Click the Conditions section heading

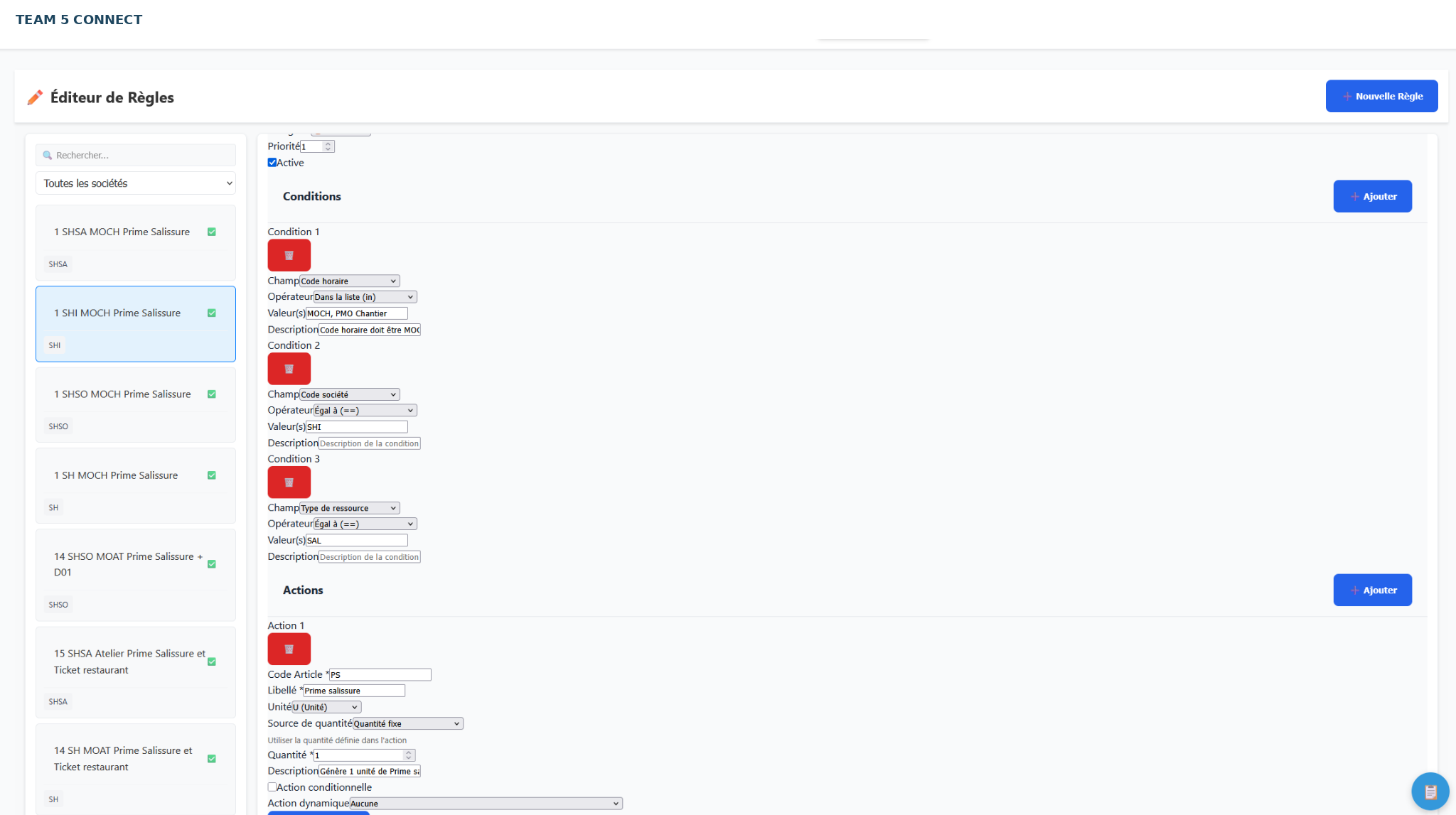click(x=311, y=196)
